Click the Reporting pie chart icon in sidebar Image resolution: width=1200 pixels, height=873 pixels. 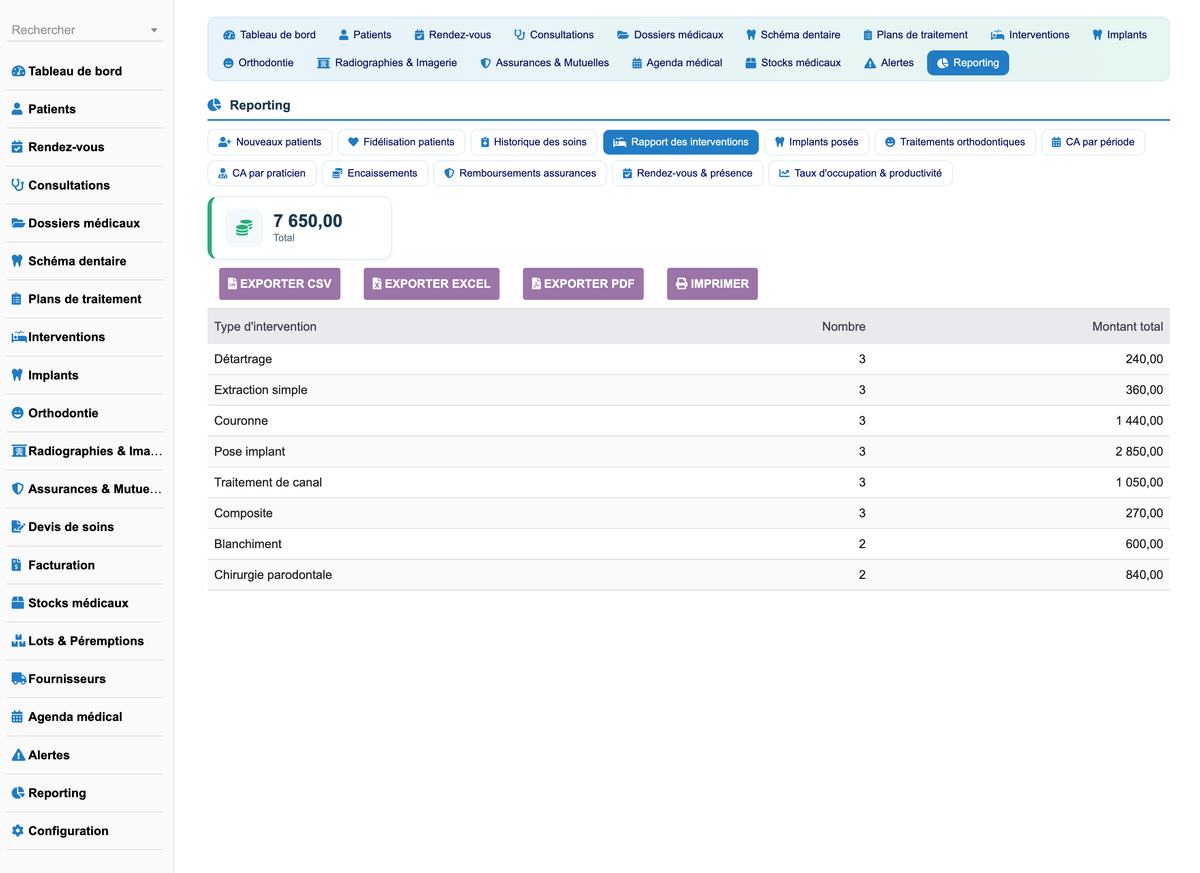click(18, 793)
